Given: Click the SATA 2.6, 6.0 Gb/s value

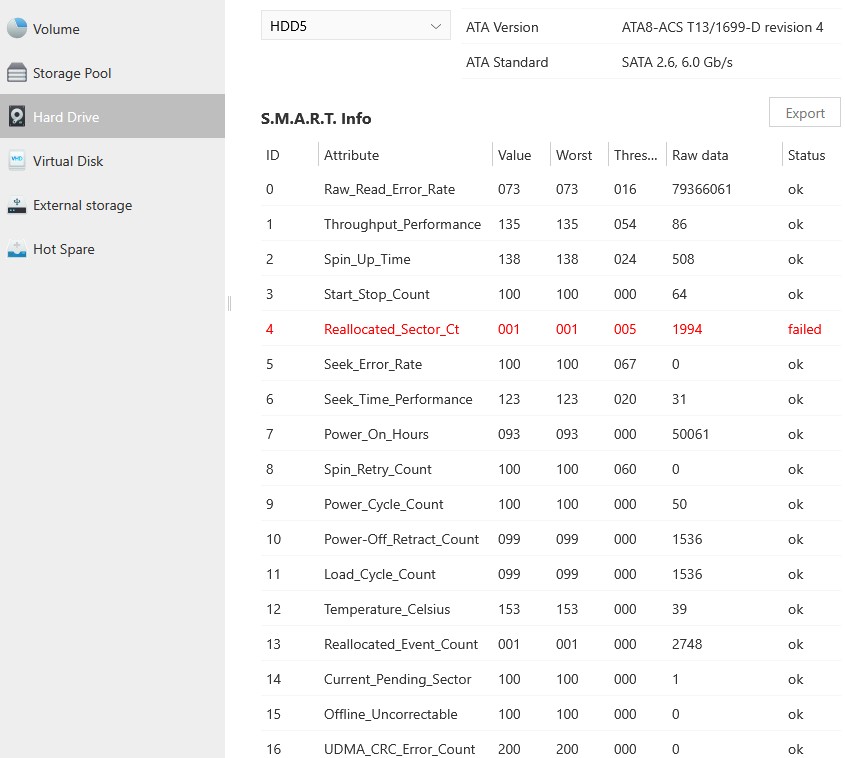Looking at the screenshot, I should (677, 62).
